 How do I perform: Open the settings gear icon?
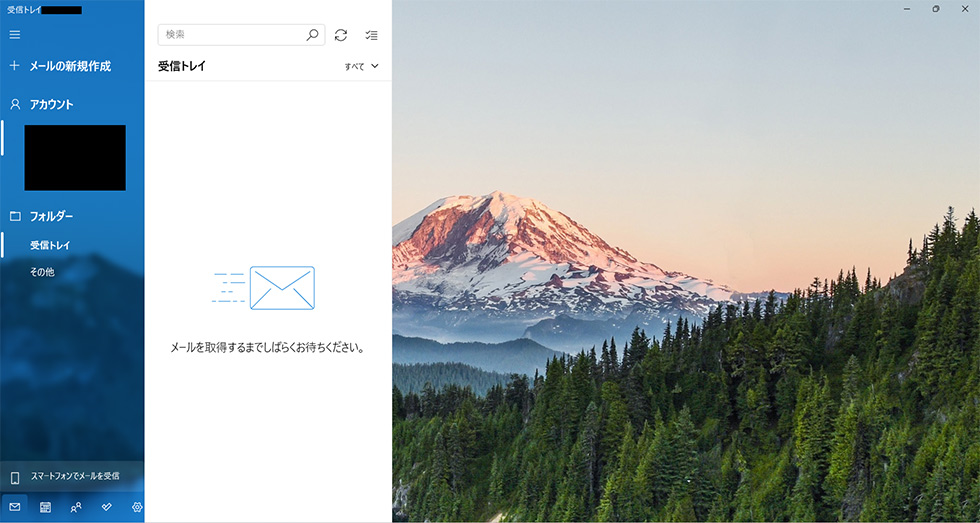pyautogui.click(x=137, y=507)
